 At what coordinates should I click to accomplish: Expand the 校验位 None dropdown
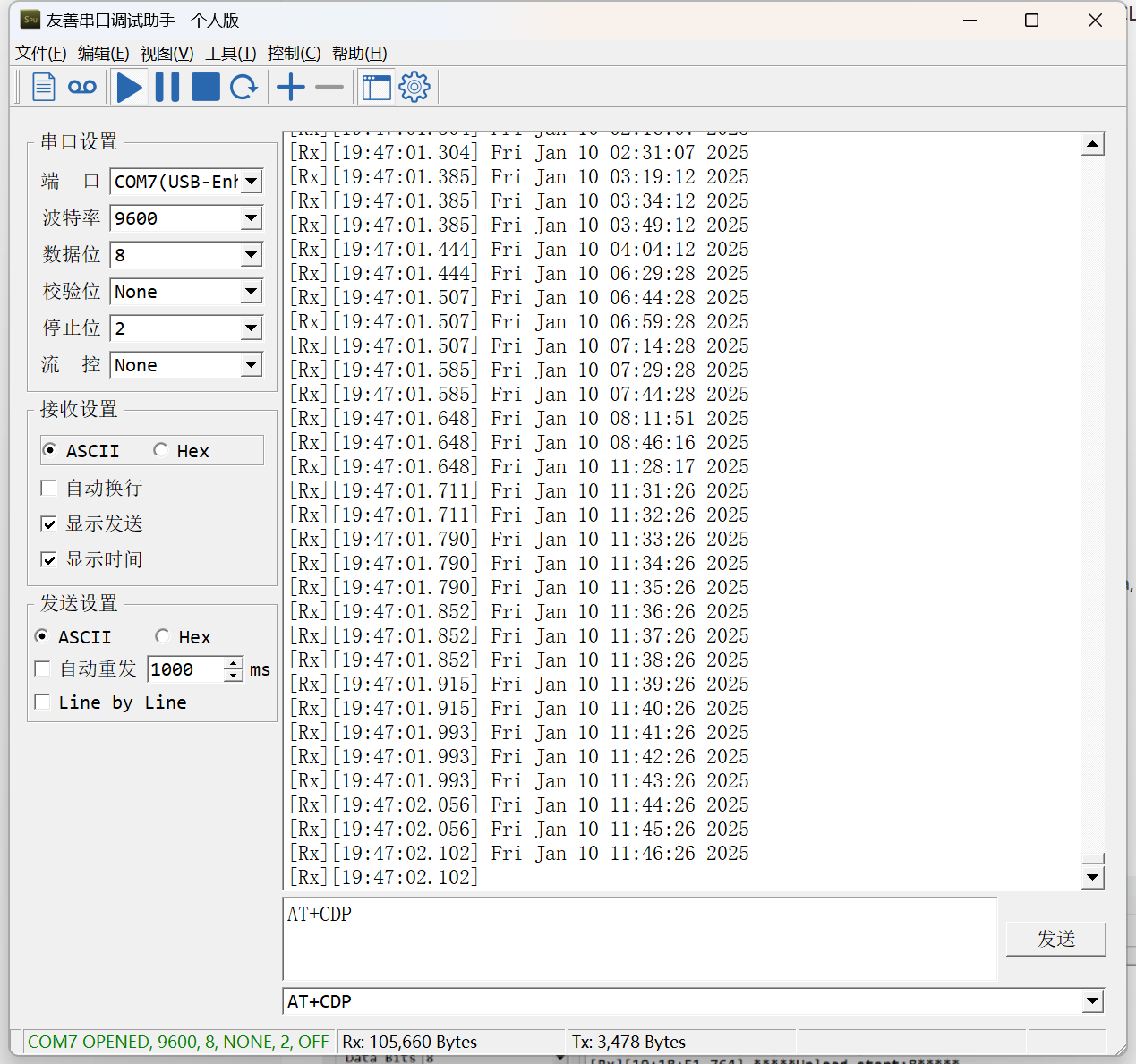[252, 292]
